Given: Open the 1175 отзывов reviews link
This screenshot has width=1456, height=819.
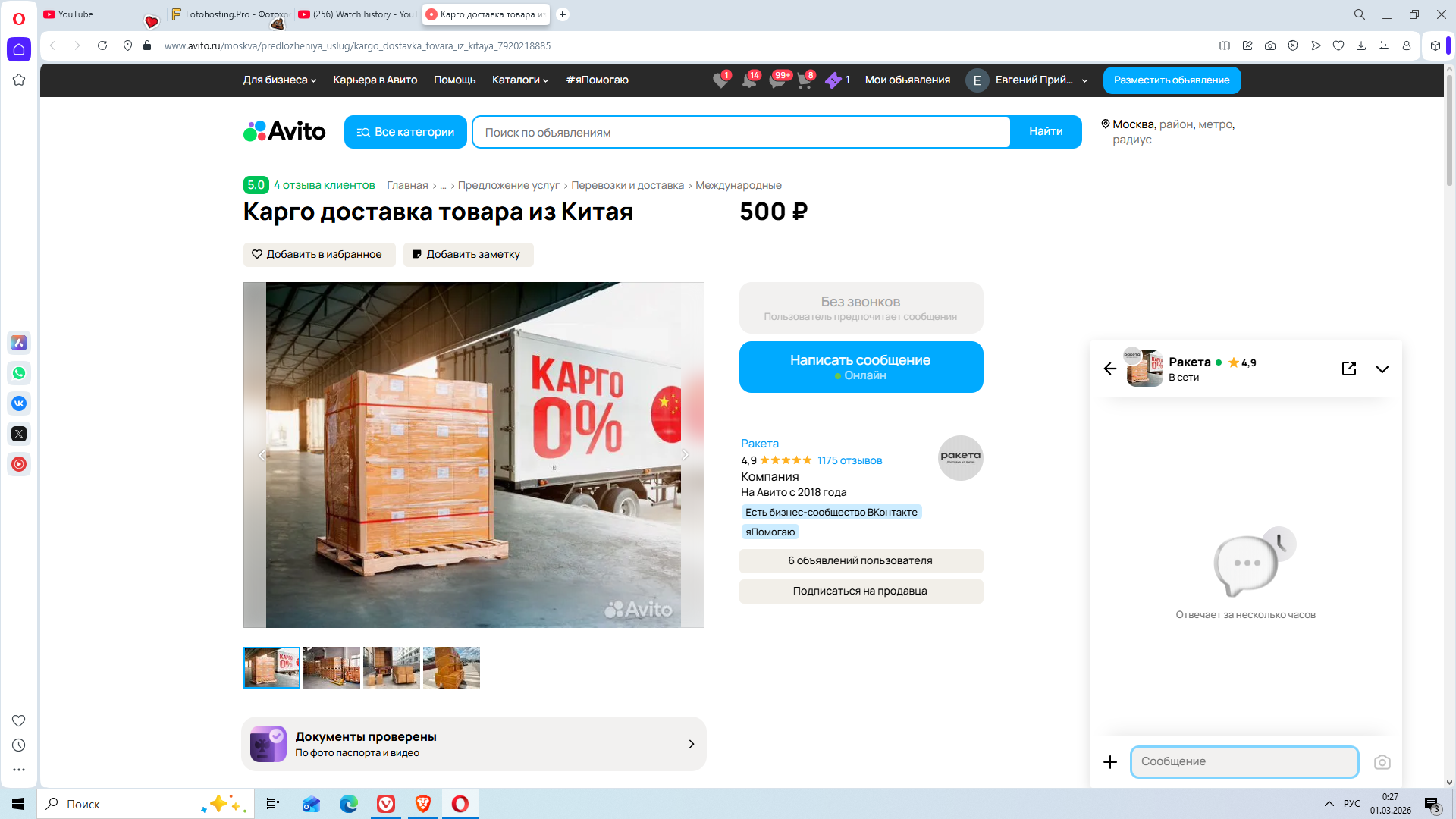Looking at the screenshot, I should coord(849,460).
